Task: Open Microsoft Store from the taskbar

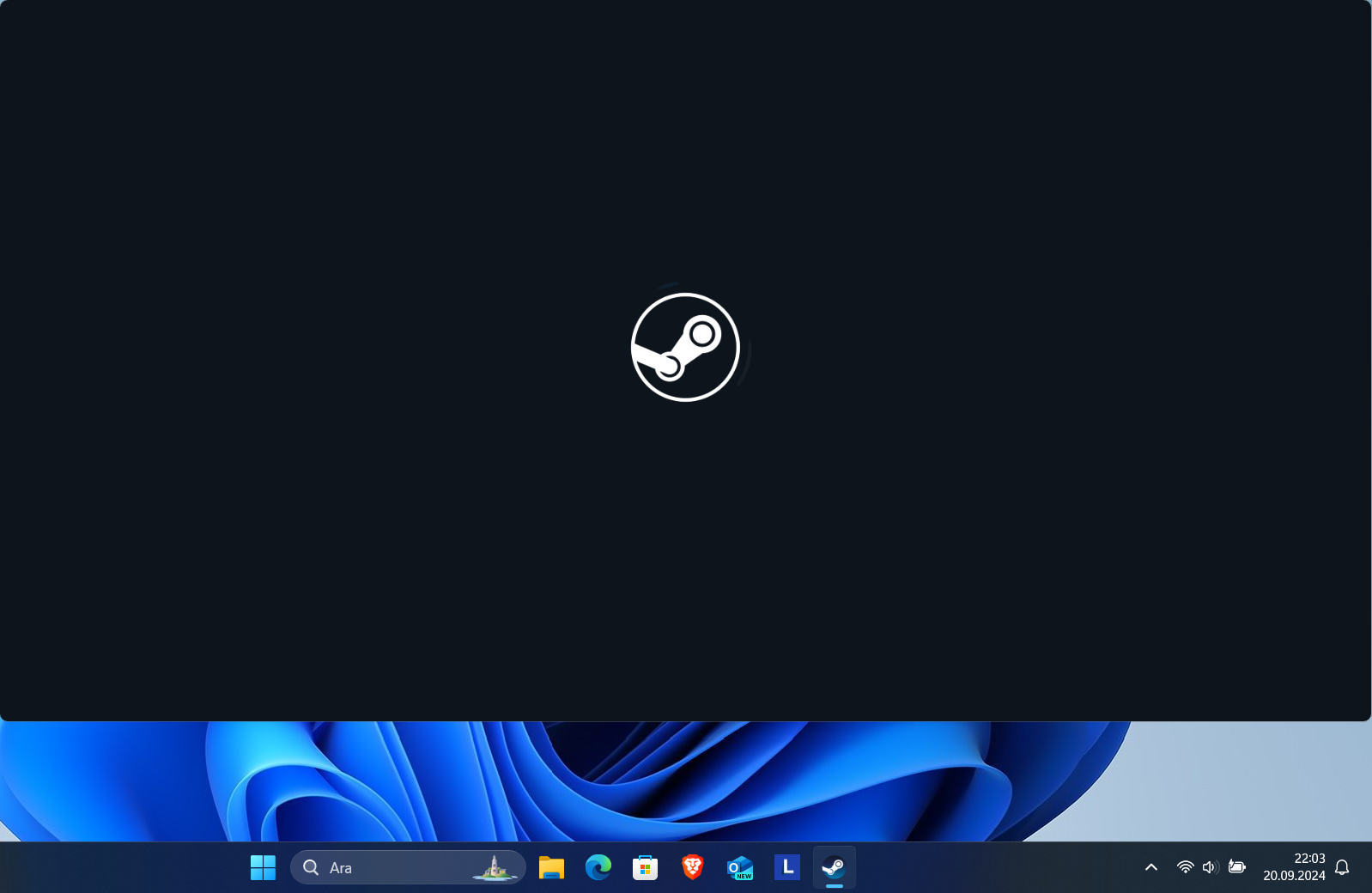Action: (x=646, y=867)
